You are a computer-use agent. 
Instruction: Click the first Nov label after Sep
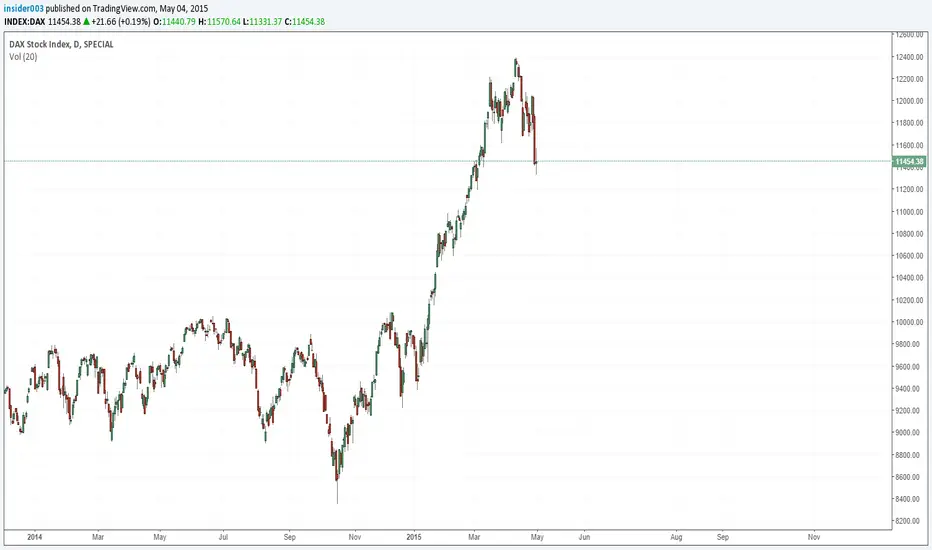click(354, 537)
